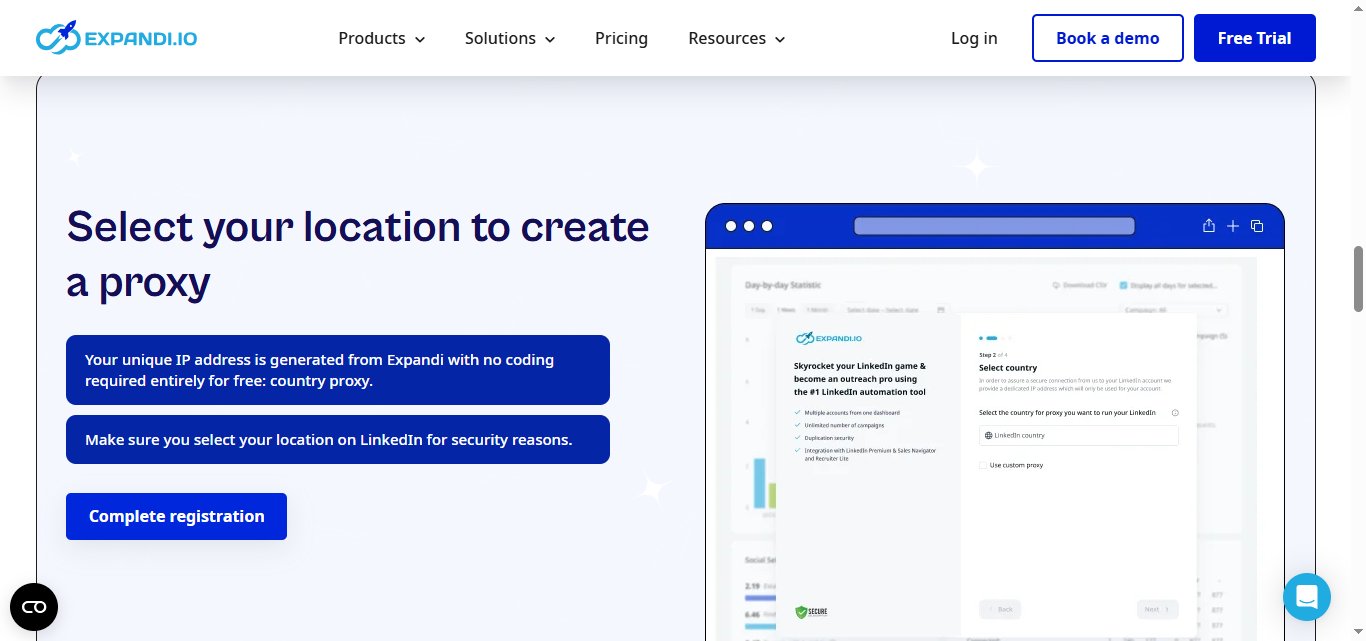The image size is (1366, 641).
Task: Click the duplicate tabs icon in the mockup toolbar
Action: 1257,226
